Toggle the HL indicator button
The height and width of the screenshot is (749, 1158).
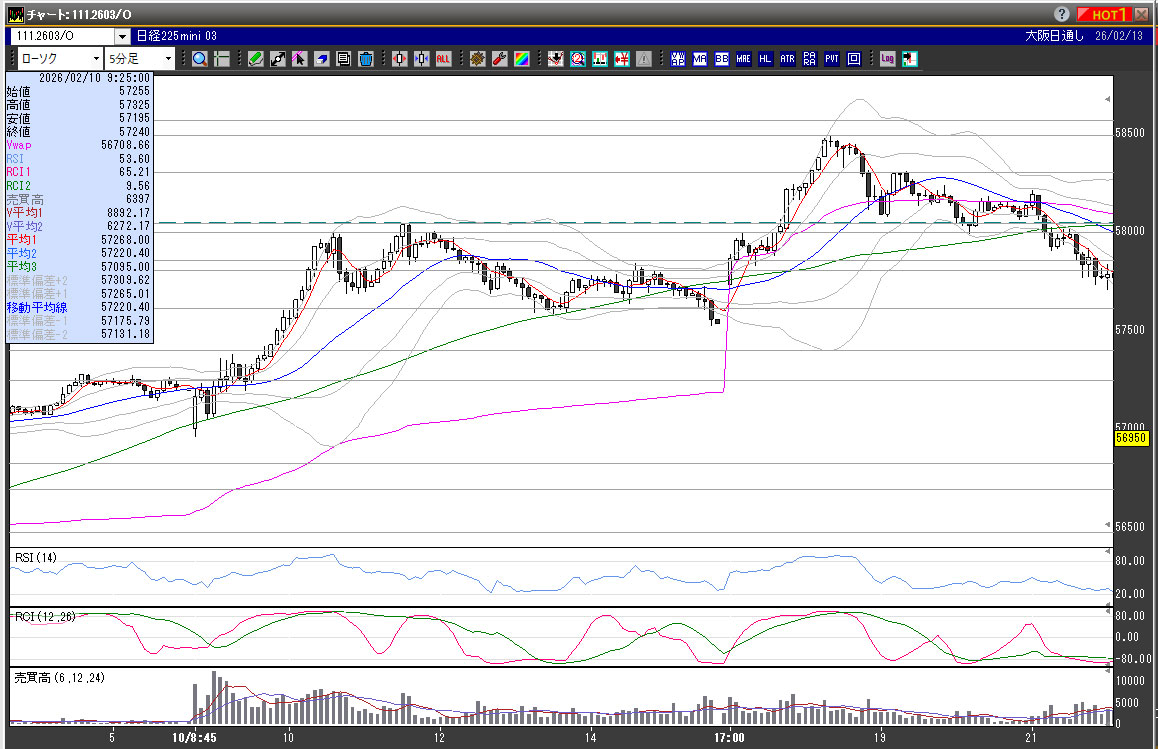click(x=765, y=59)
